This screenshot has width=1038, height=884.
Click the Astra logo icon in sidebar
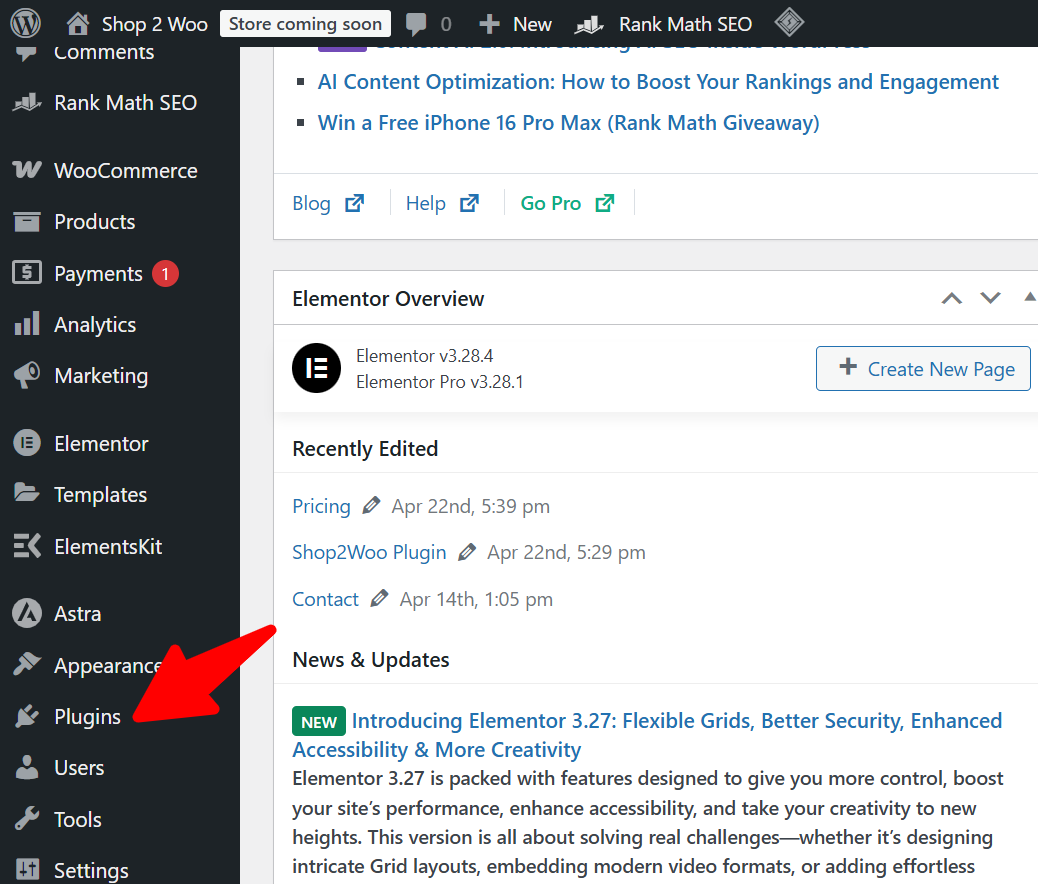pos(27,613)
